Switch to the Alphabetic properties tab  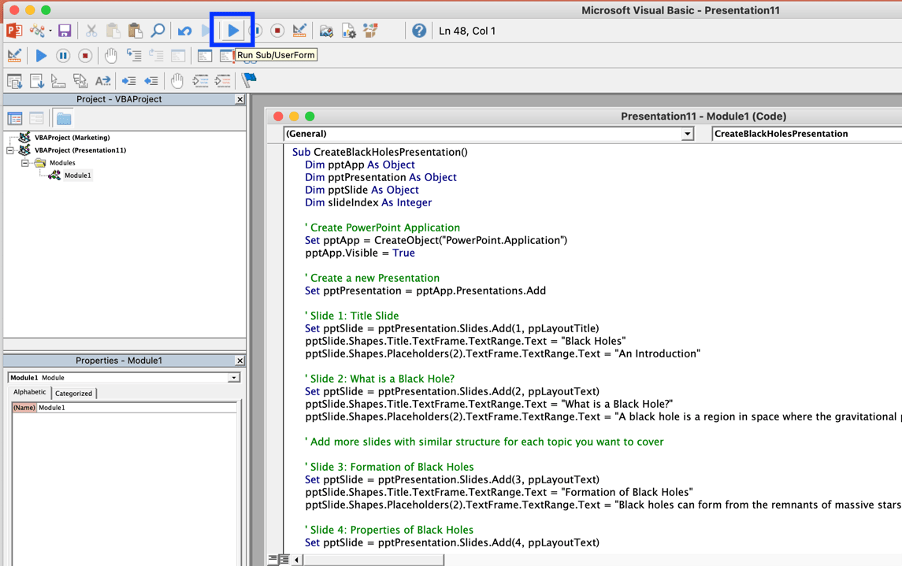[29, 392]
